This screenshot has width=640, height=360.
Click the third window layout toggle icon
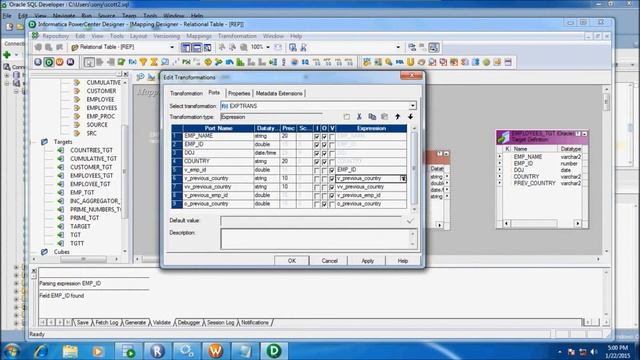207,47
